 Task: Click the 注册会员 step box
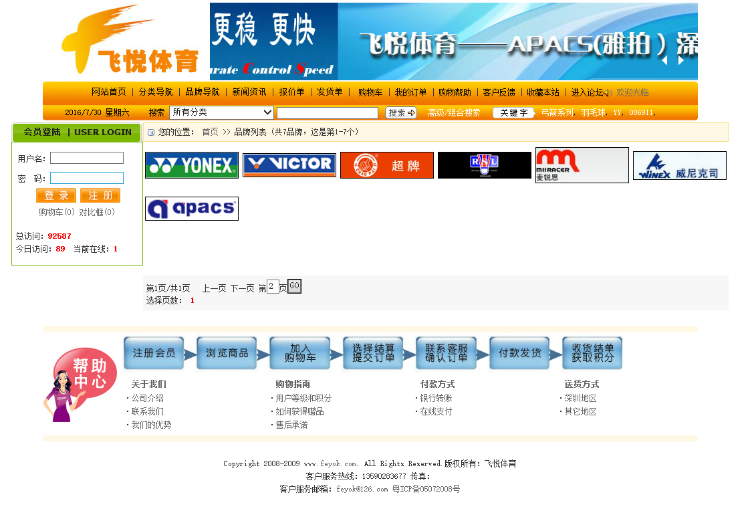[154, 353]
